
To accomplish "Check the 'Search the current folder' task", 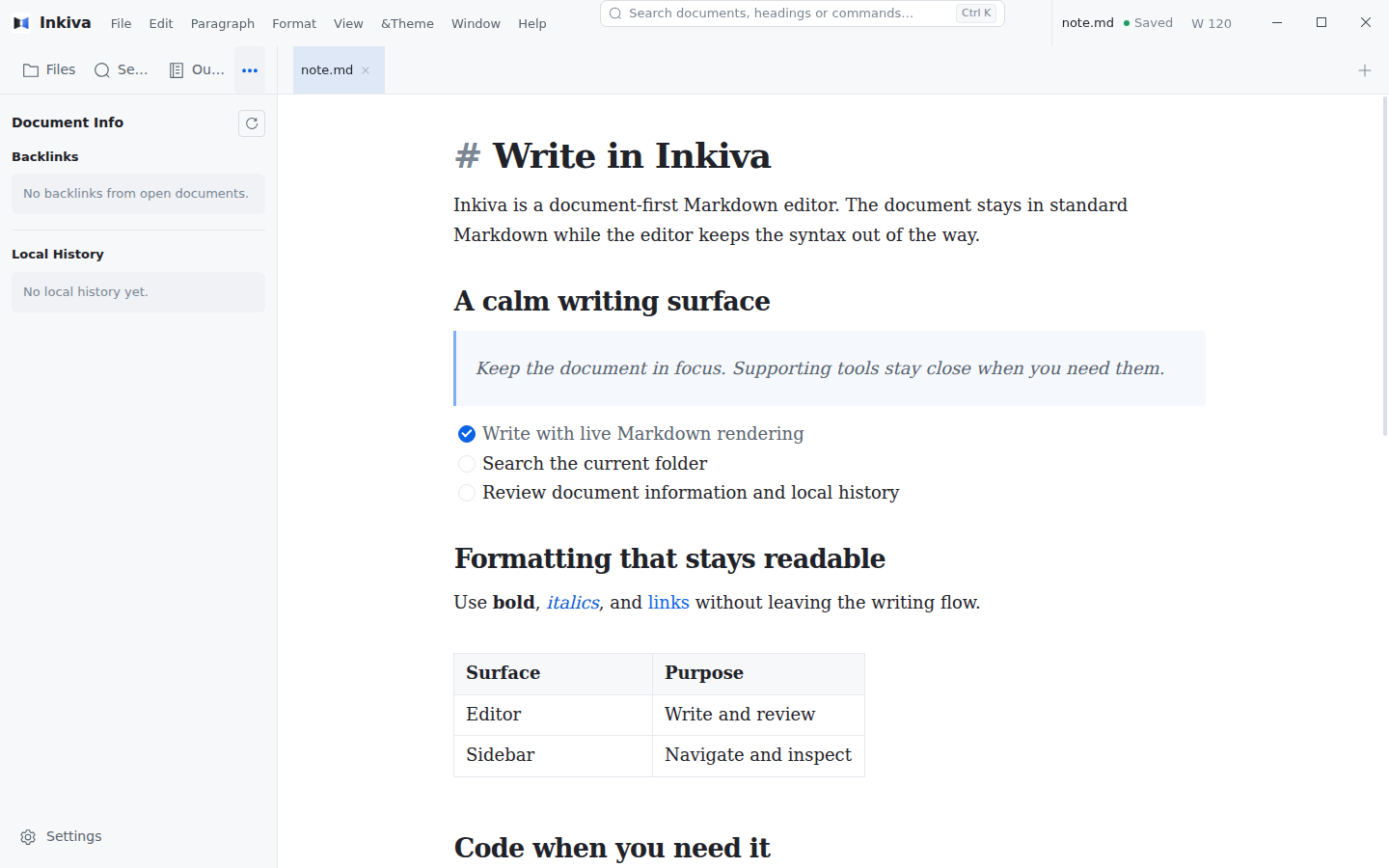I will [467, 464].
